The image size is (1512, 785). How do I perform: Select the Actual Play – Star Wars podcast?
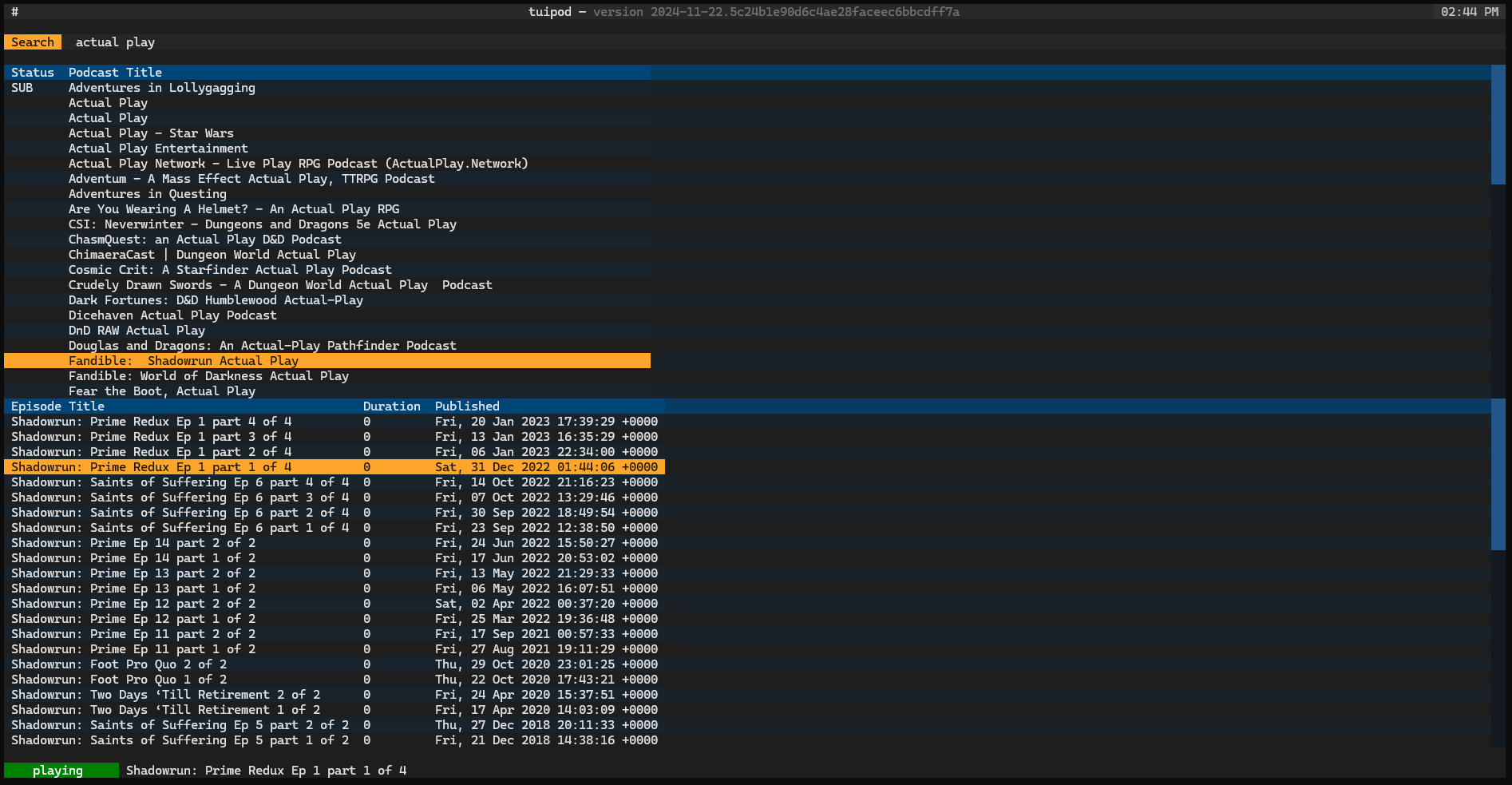click(327, 133)
